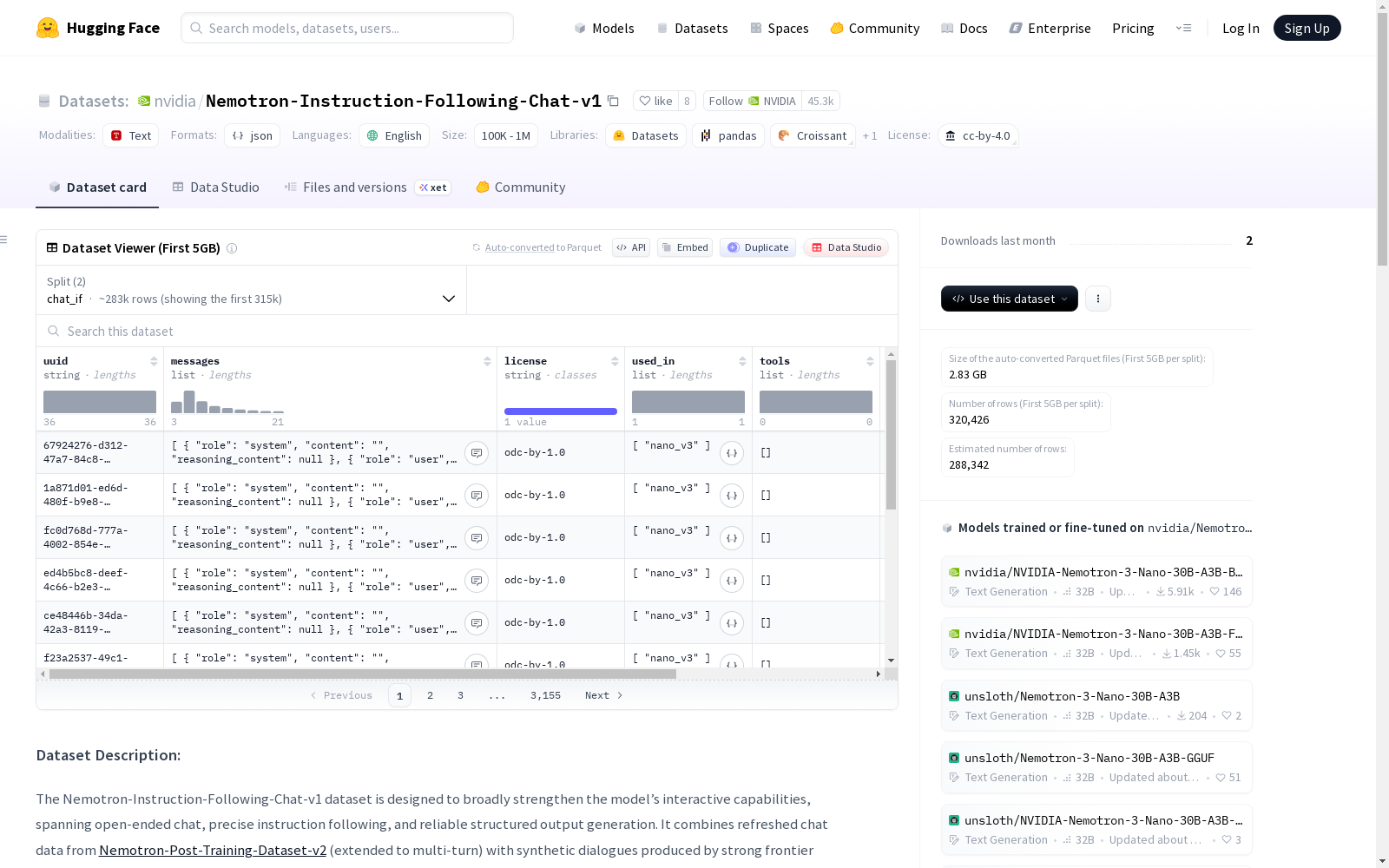Open Datasets in the top navigation
Image resolution: width=1389 pixels, height=868 pixels.
692,28
